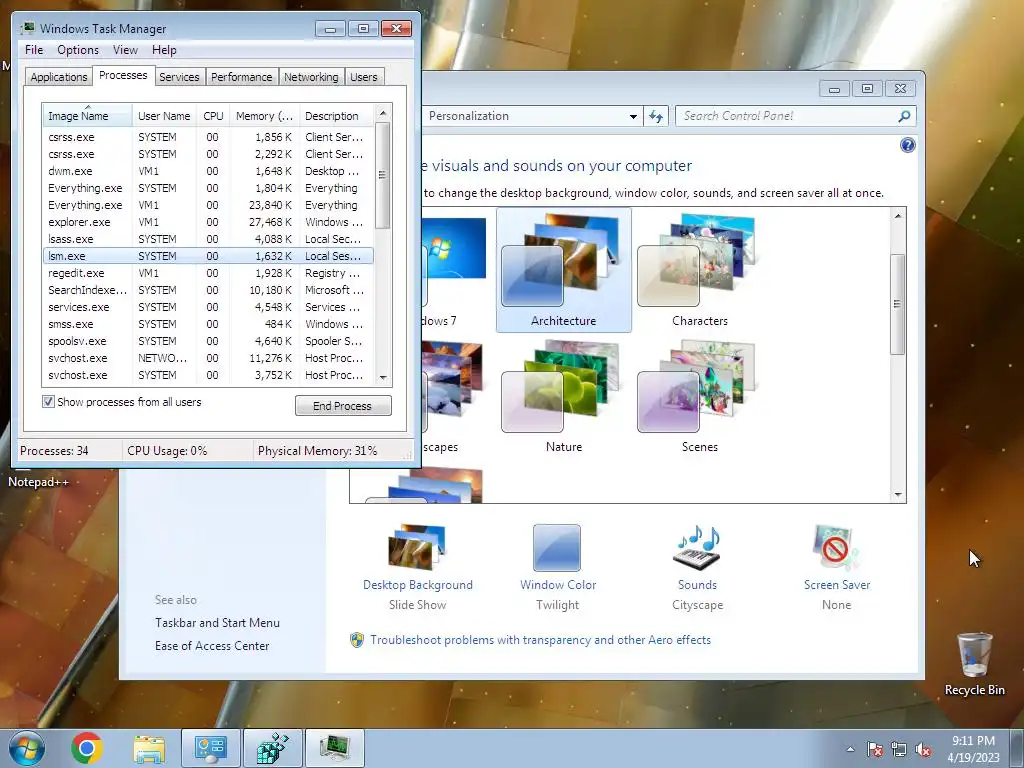Sort processes by Memory column
The width and height of the screenshot is (1024, 768).
264,116
